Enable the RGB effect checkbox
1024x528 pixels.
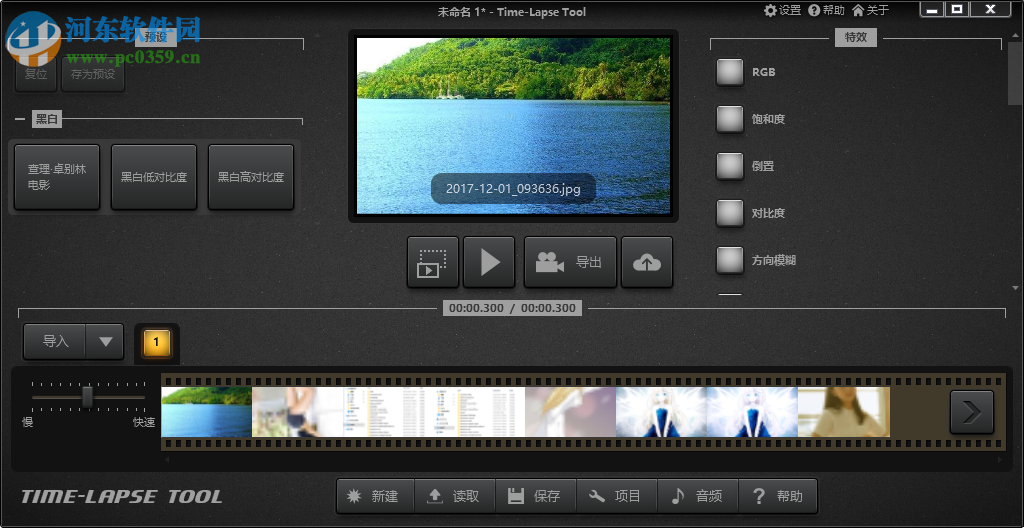(x=729, y=73)
